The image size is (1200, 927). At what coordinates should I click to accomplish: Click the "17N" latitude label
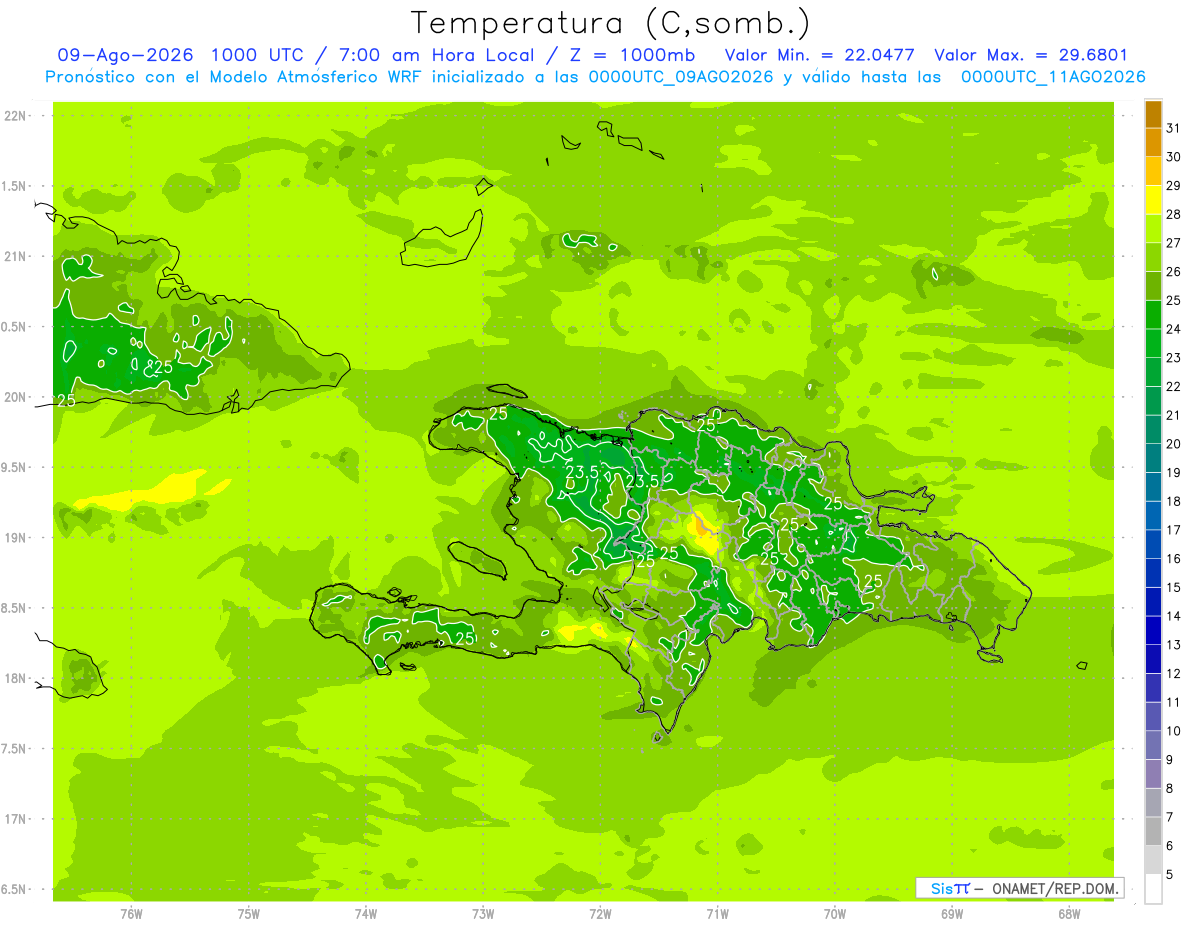coord(16,819)
